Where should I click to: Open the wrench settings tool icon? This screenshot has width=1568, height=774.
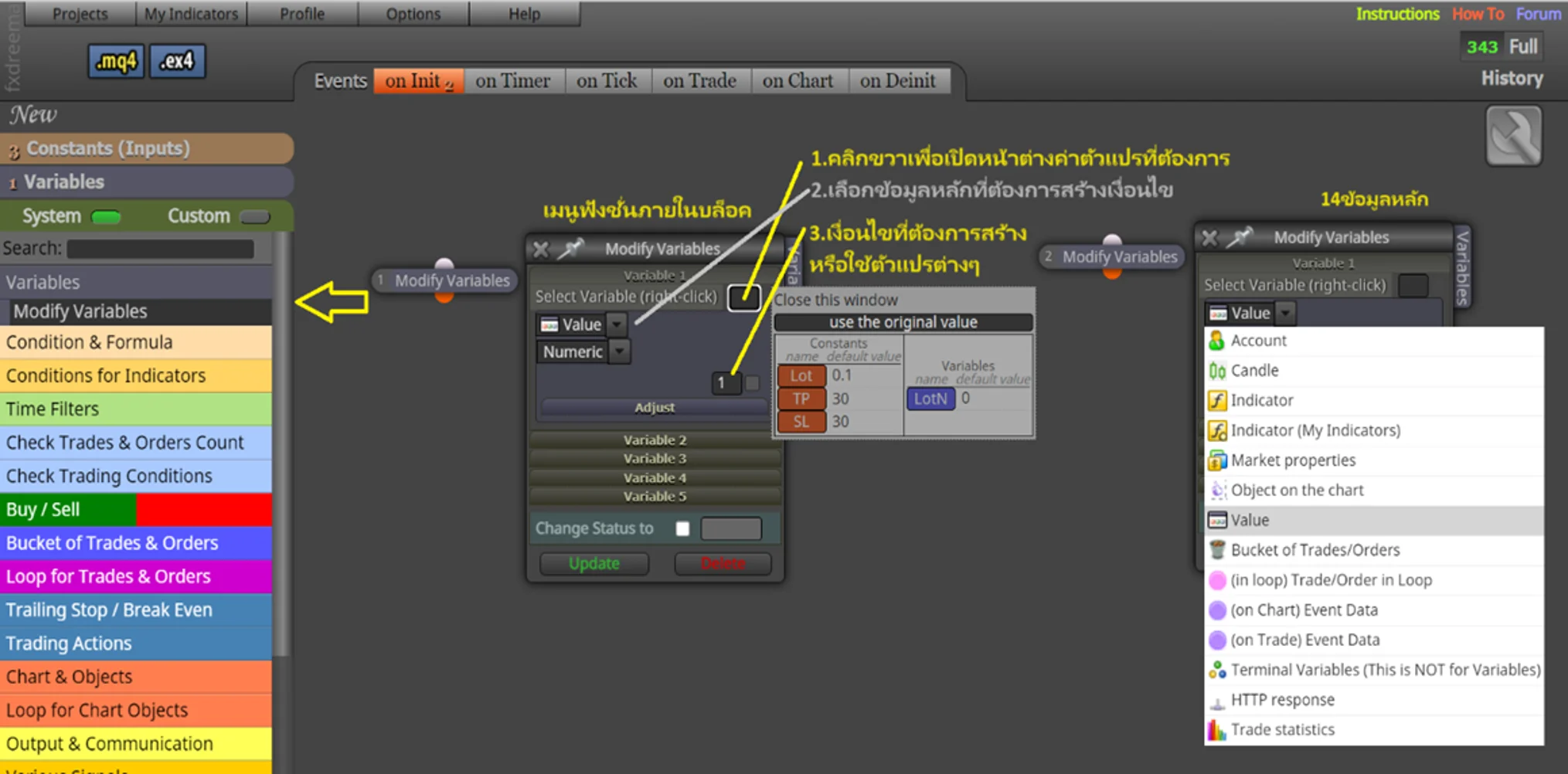[1513, 136]
